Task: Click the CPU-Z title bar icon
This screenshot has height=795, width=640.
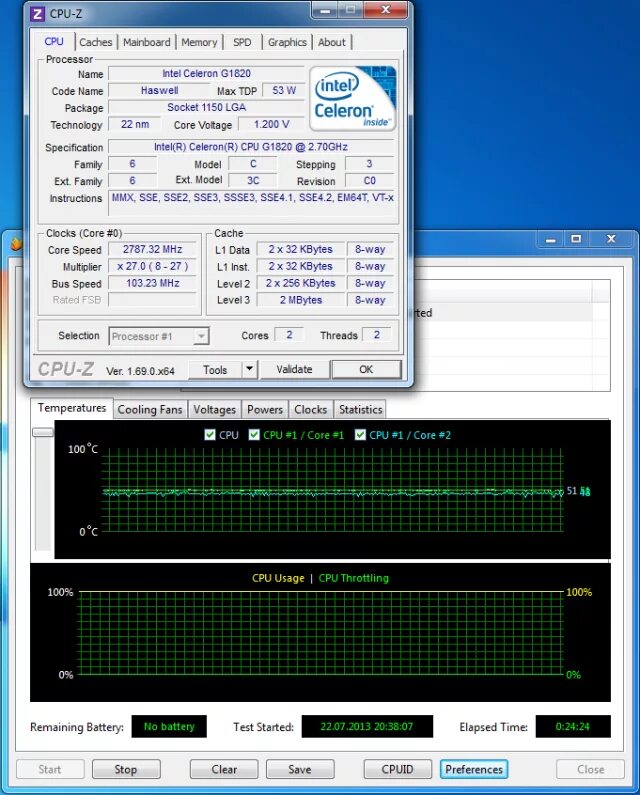Action: [x=38, y=14]
